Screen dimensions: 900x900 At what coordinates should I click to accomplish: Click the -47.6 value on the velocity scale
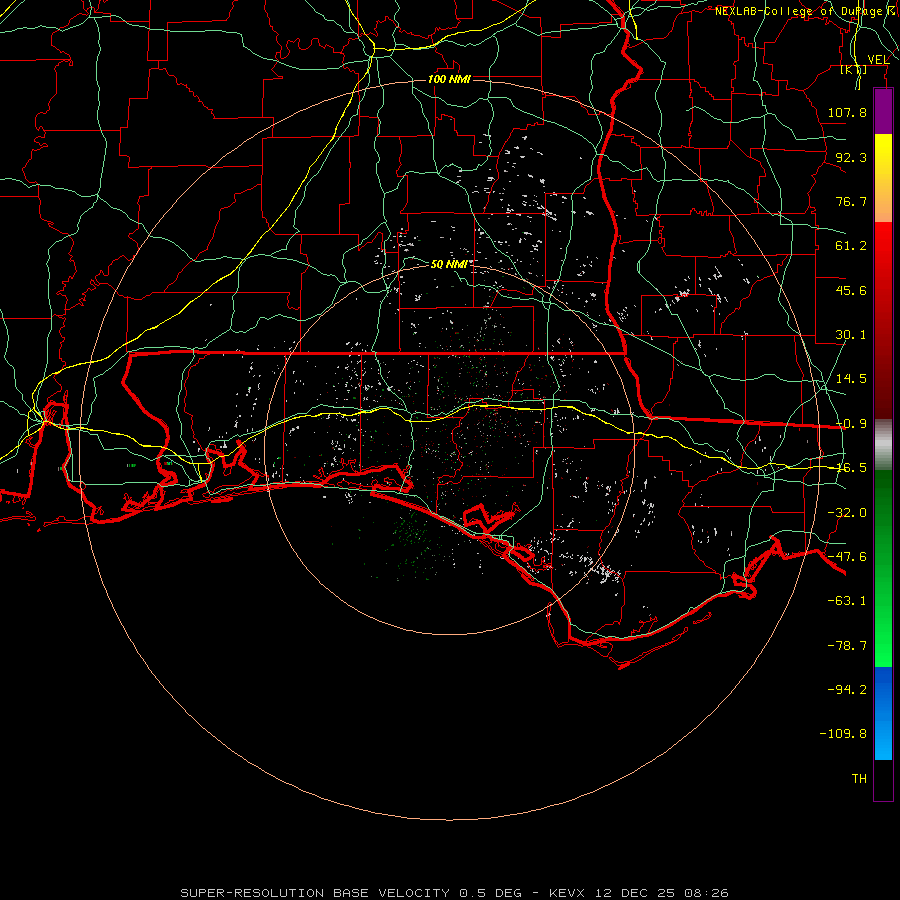tap(847, 557)
